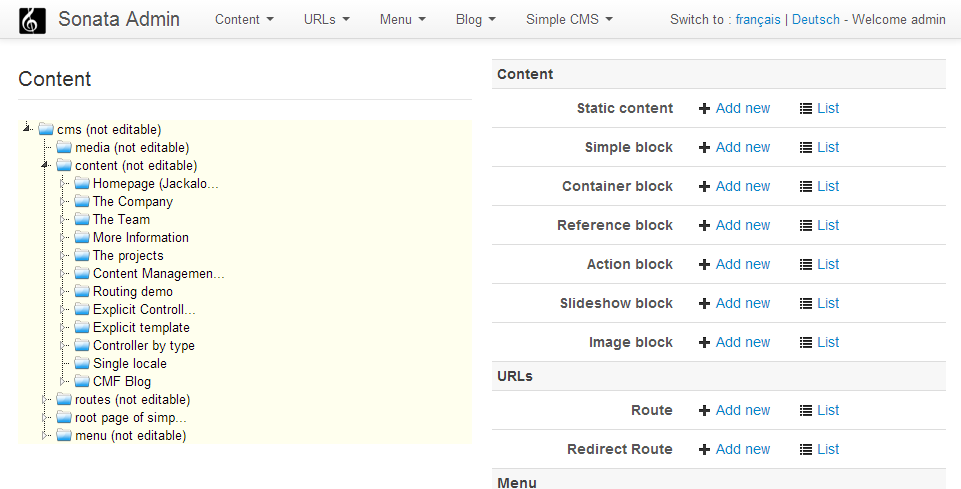This screenshot has width=961, height=489.
Task: Click the plus icon for Slideshow block
Action: [704, 303]
